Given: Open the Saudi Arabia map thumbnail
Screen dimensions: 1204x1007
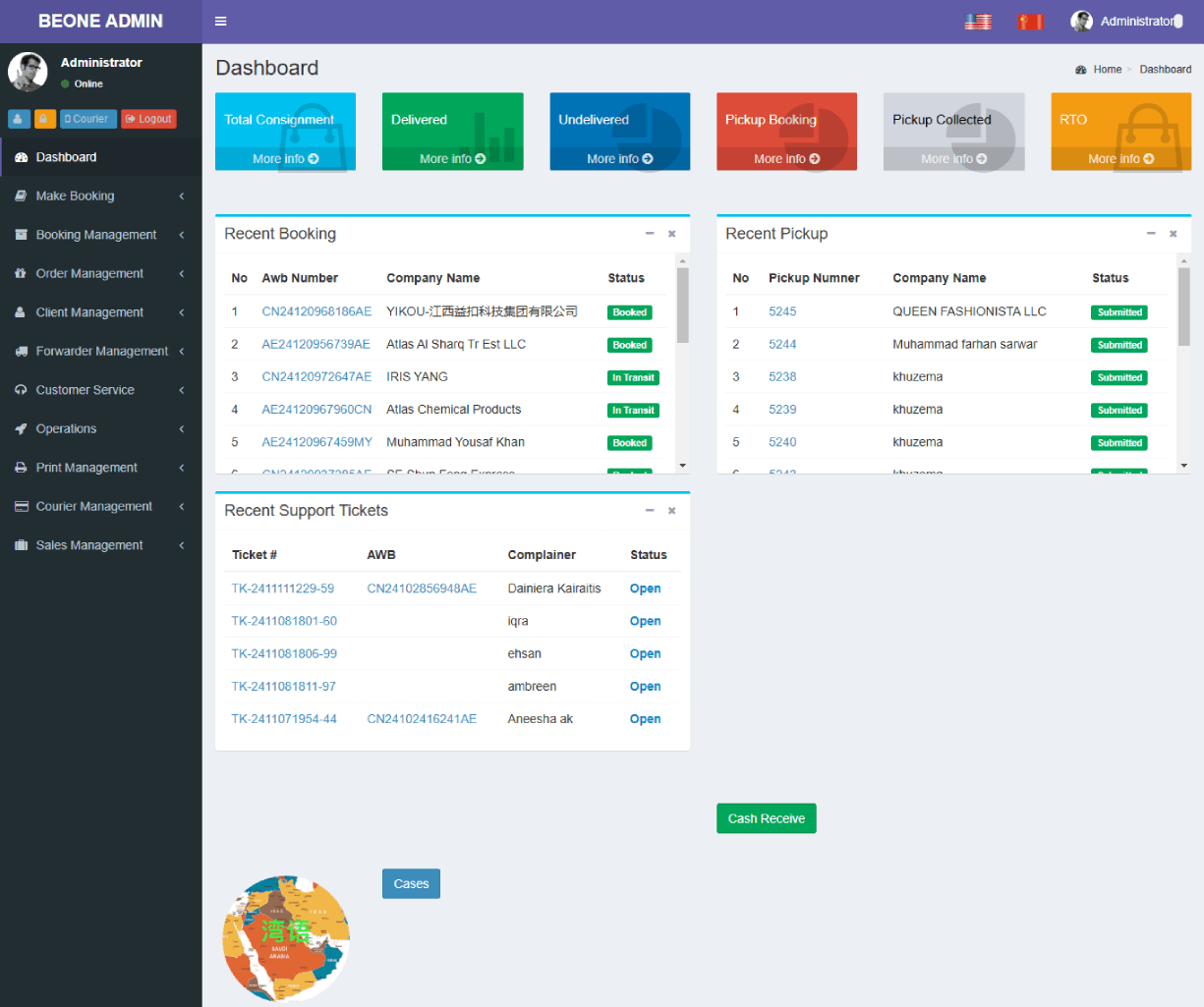Looking at the screenshot, I should pyautogui.click(x=286, y=938).
